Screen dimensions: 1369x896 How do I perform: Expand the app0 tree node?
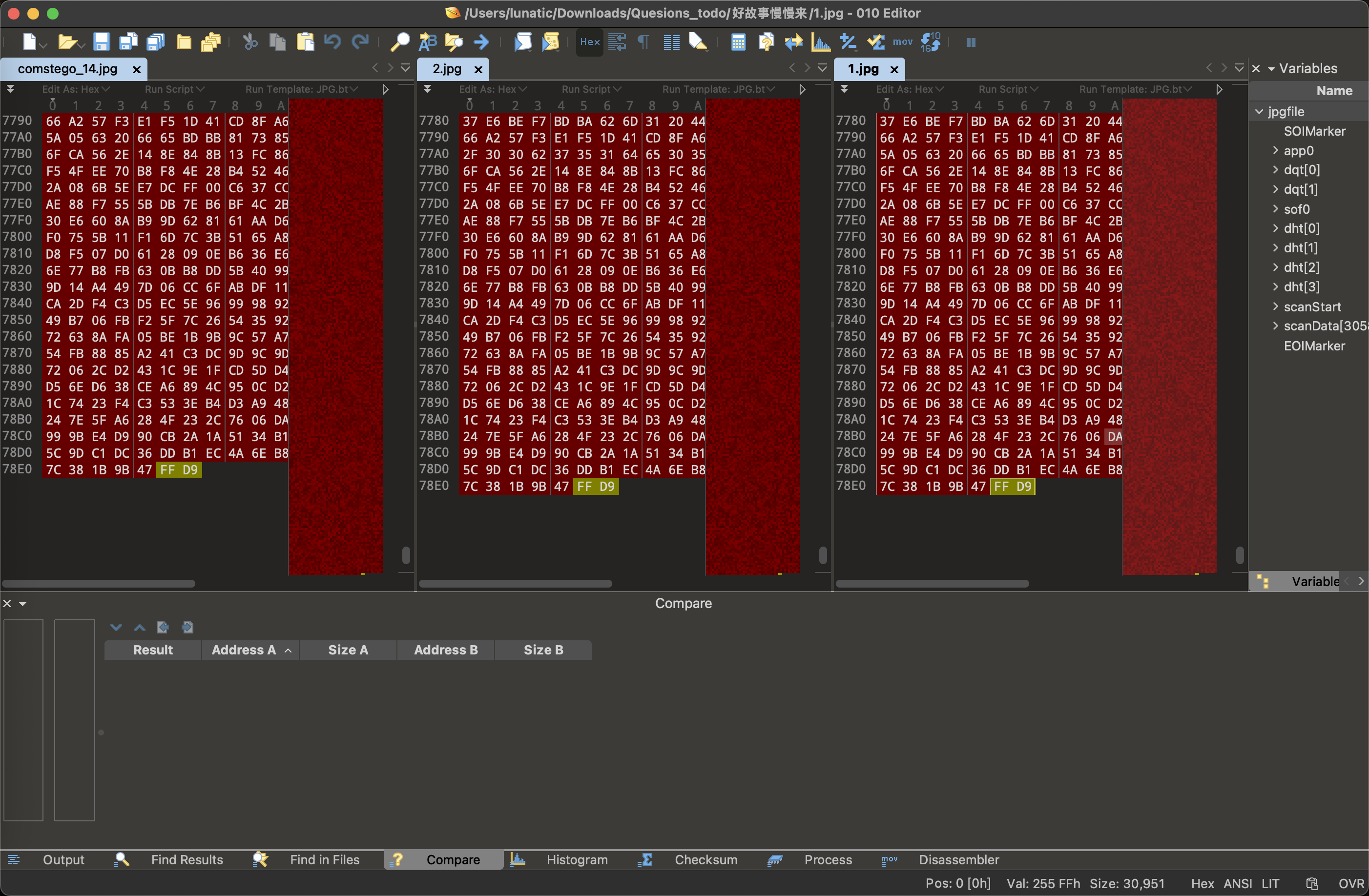click(1275, 151)
